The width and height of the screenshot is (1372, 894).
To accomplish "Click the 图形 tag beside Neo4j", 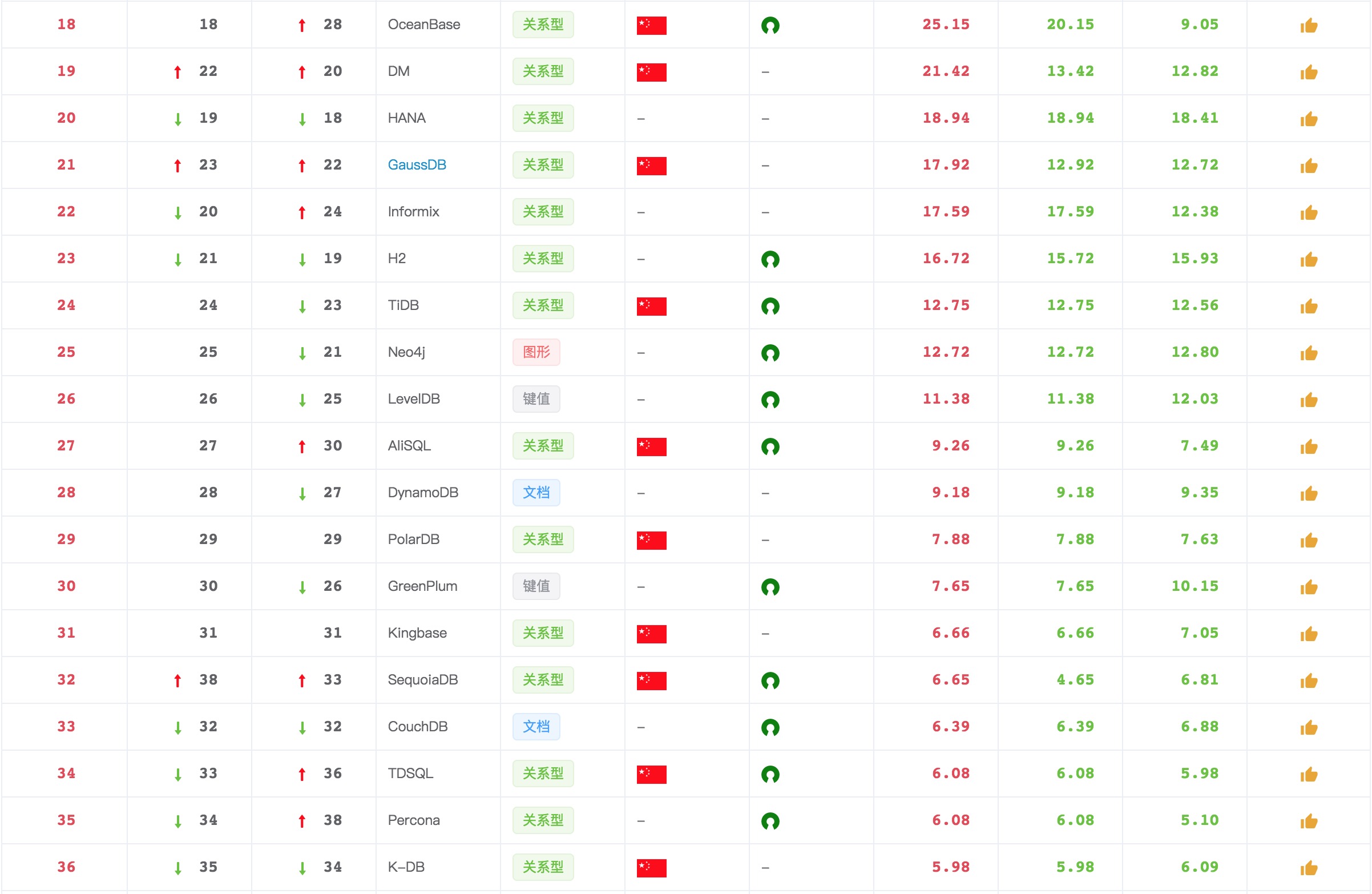I will 536,352.
